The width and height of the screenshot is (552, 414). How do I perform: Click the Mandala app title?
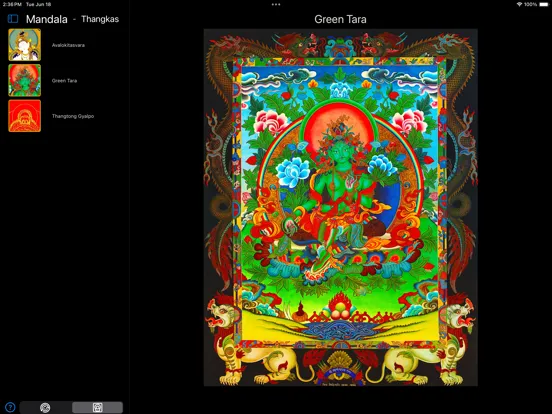46,19
